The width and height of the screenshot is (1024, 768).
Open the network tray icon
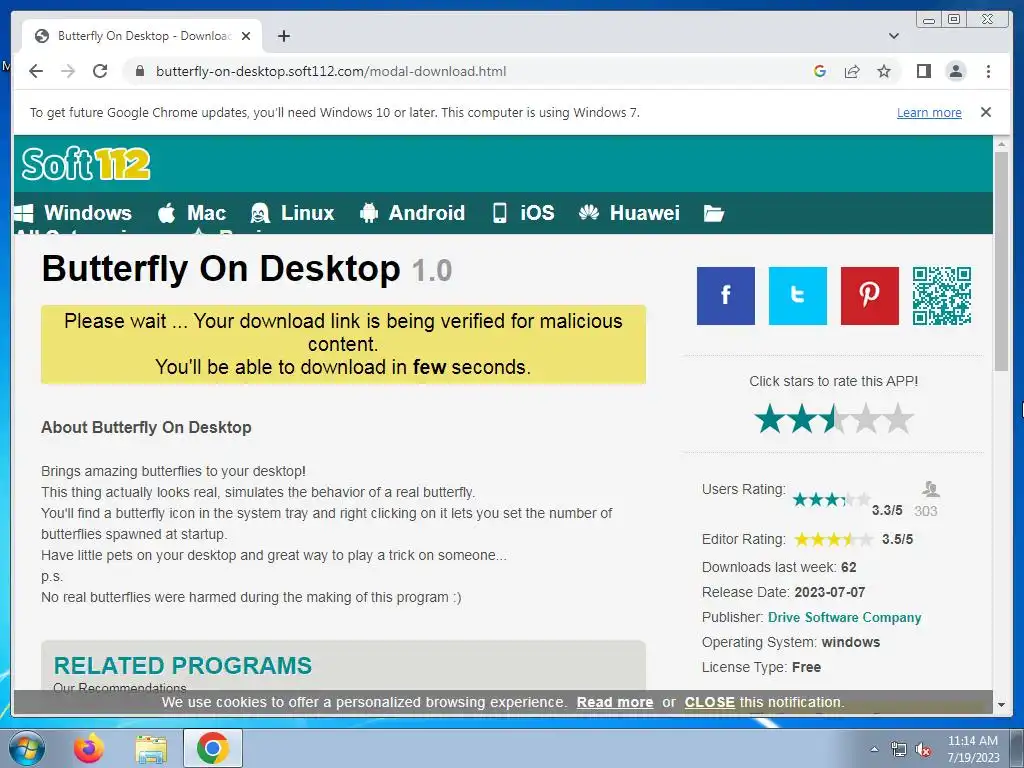(x=899, y=749)
